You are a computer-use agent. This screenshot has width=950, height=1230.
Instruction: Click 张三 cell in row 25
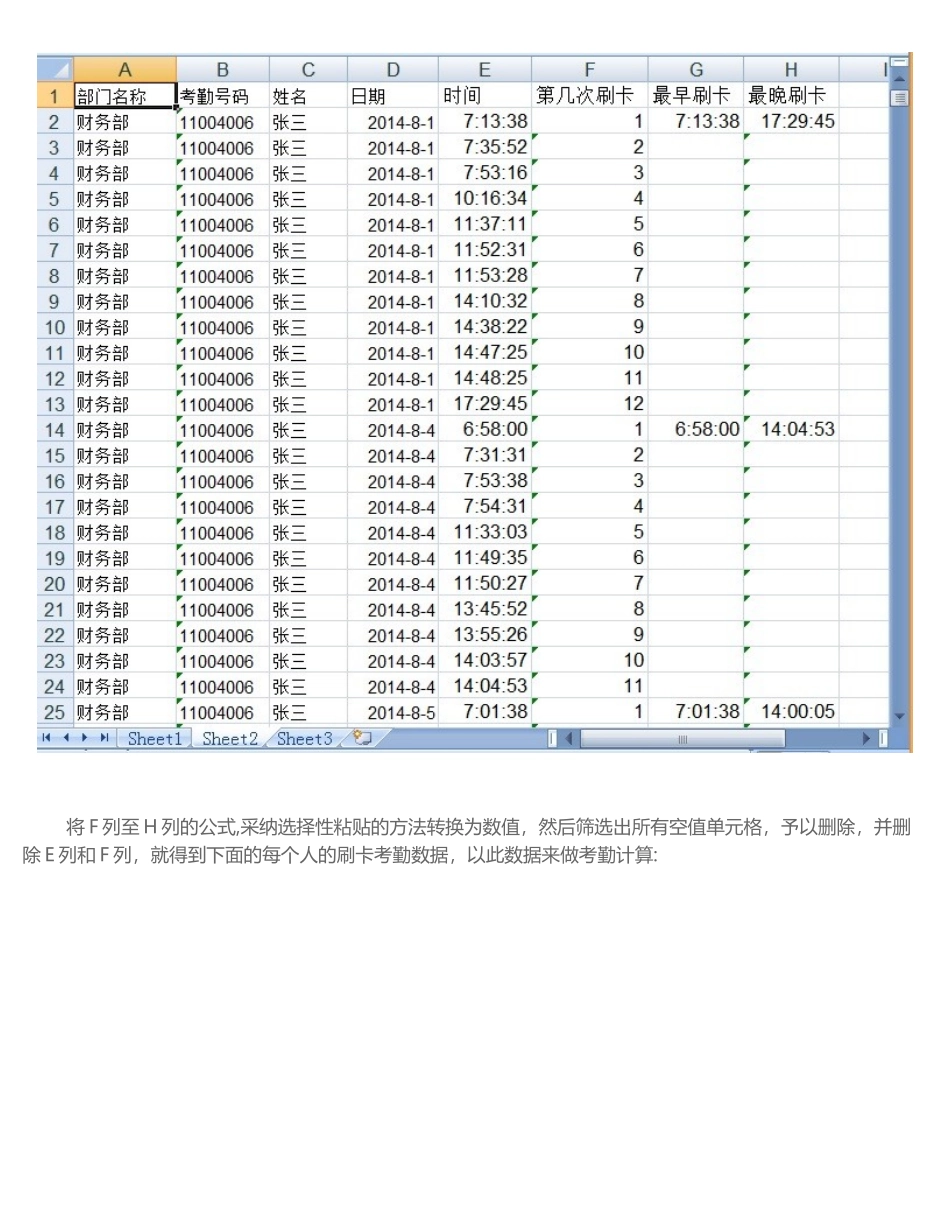click(308, 712)
